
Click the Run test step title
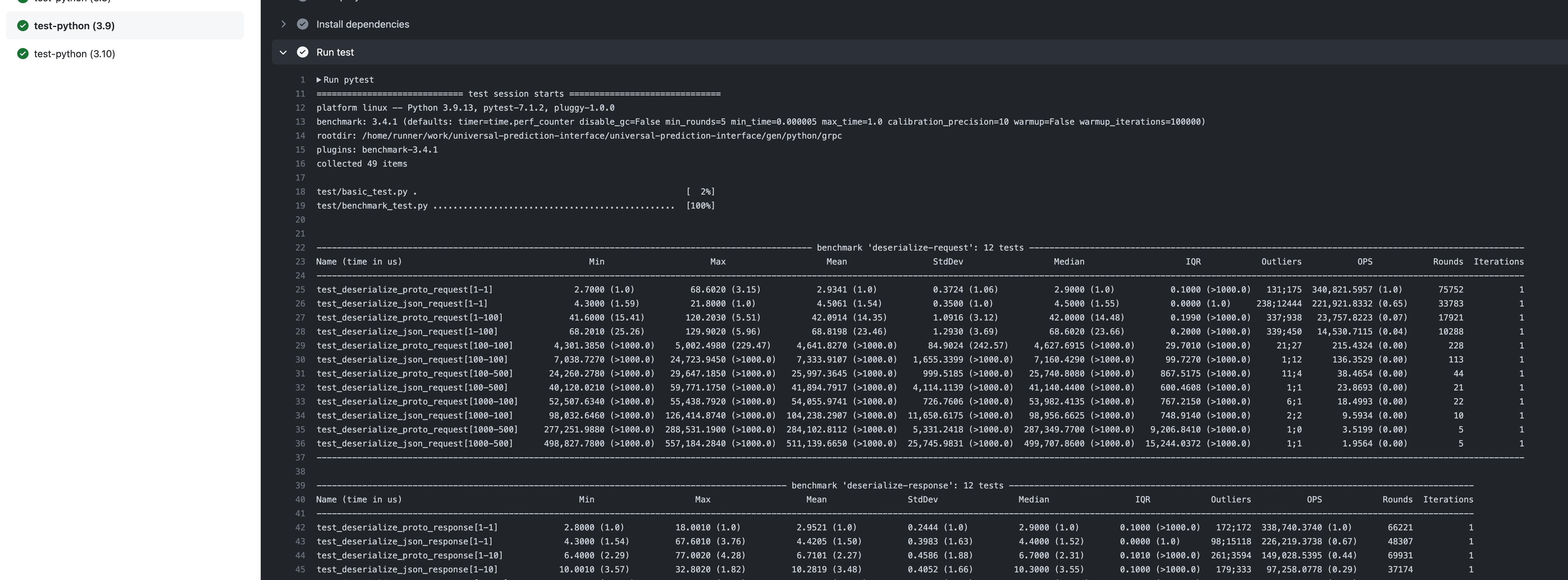(x=335, y=52)
